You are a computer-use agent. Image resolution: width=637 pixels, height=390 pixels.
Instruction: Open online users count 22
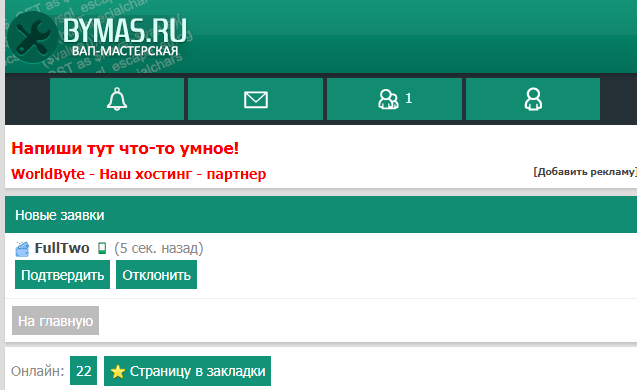point(84,370)
